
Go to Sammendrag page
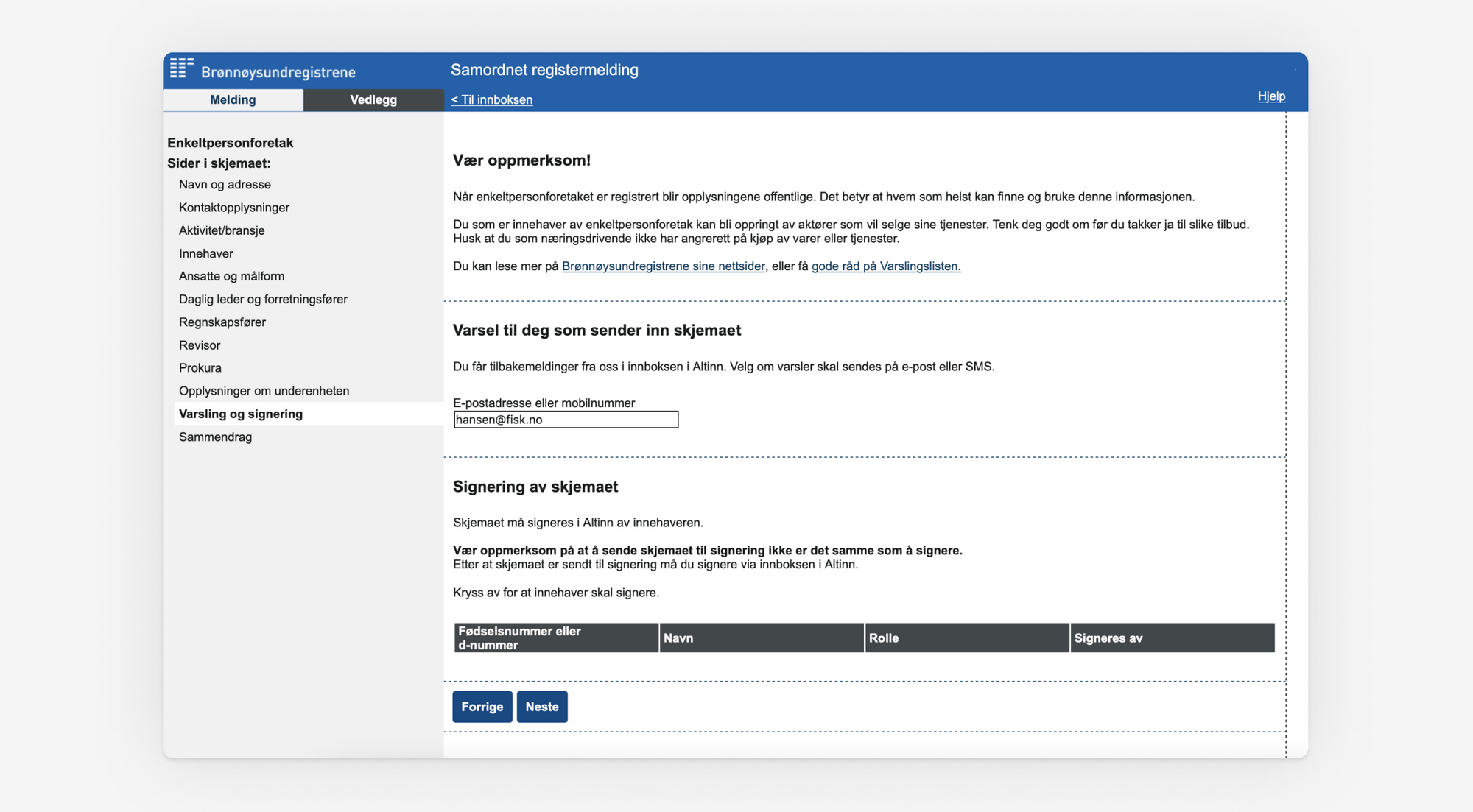[x=215, y=437]
